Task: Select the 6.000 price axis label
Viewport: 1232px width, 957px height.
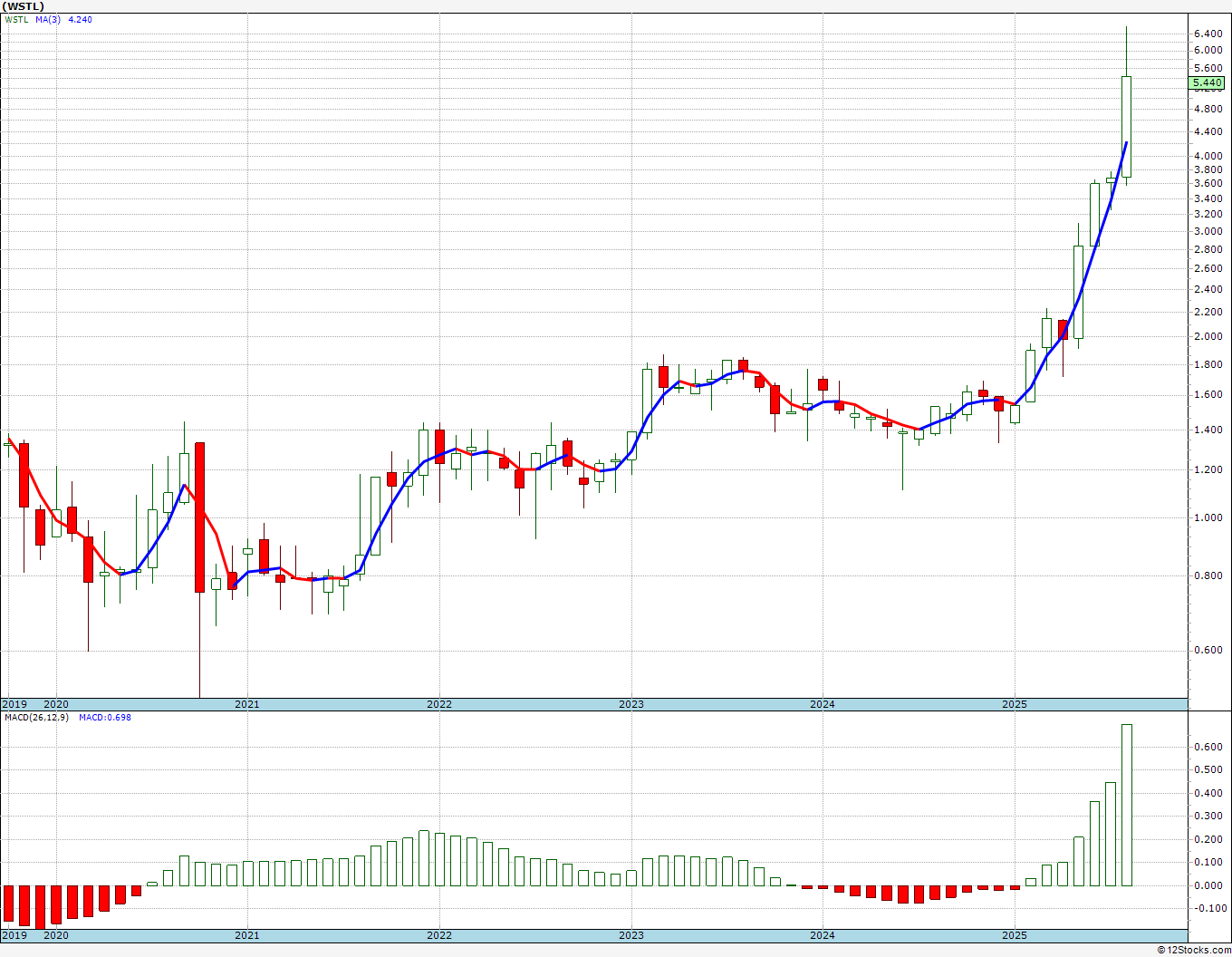Action: [1208, 51]
